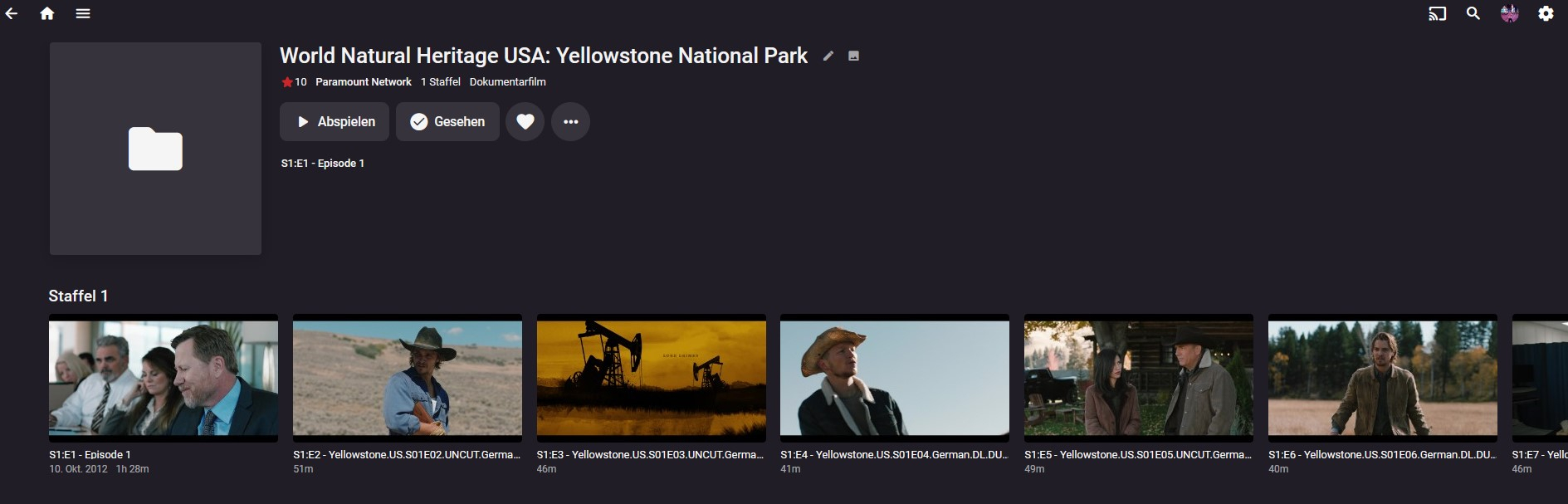
Task: Open the Paramount Network studio link
Action: pyautogui.click(x=364, y=82)
